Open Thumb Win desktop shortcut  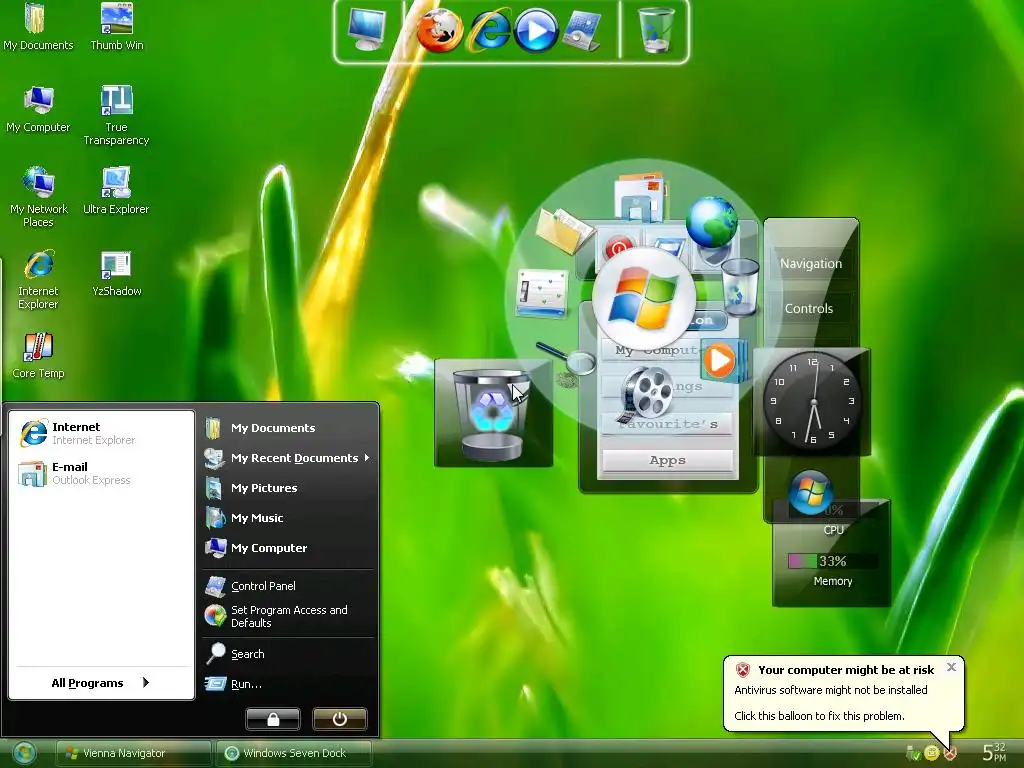pyautogui.click(x=117, y=26)
